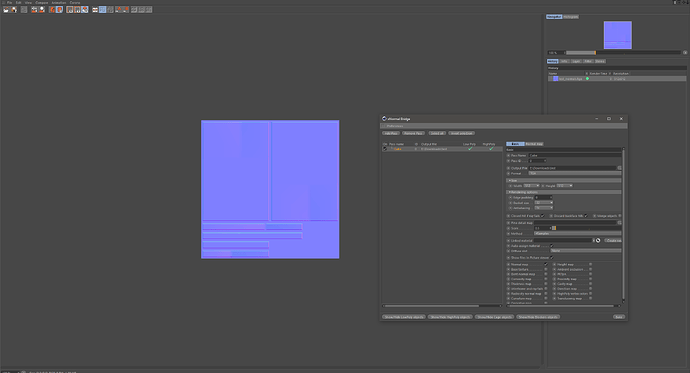Open the Corona menu
690x373 pixels.
(75, 3)
